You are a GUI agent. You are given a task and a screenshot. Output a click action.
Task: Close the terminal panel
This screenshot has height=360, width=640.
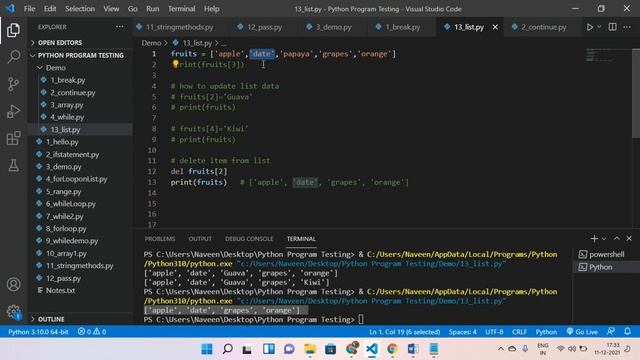(629, 238)
